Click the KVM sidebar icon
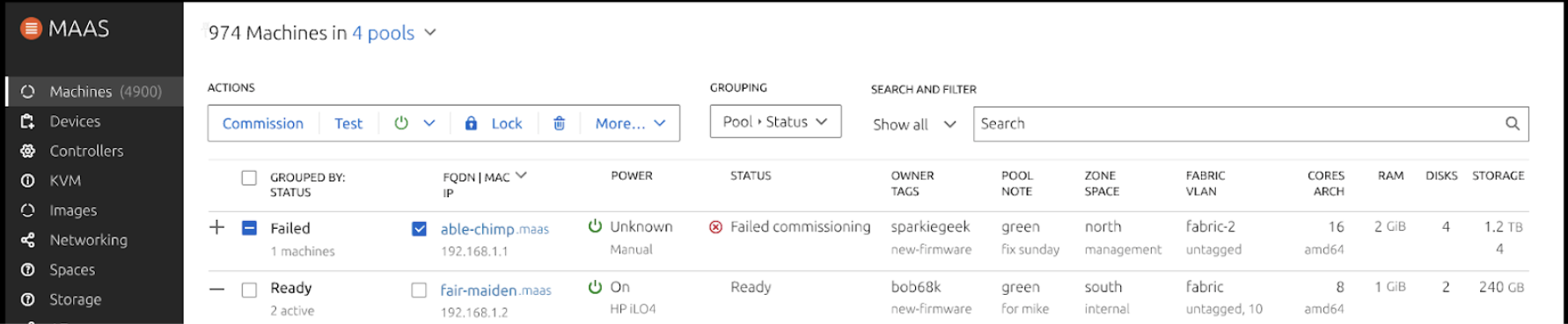Image resolution: width=1568 pixels, height=324 pixels. [28, 180]
